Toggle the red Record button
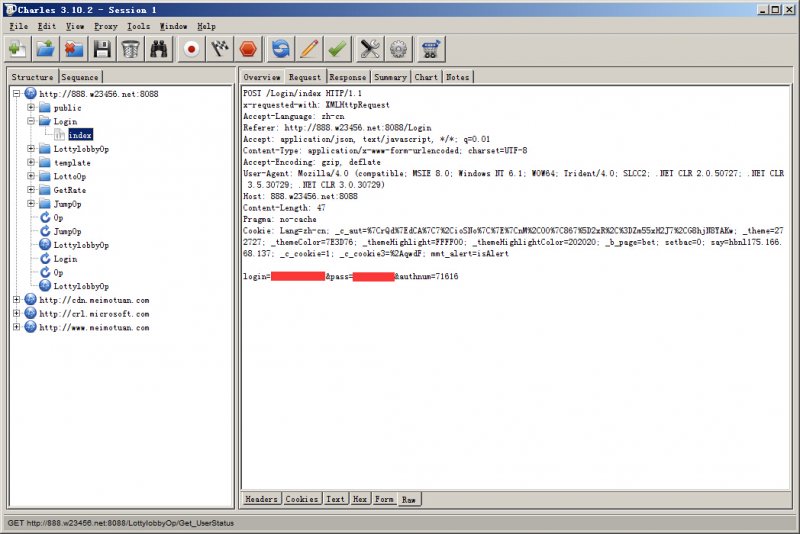 192,49
